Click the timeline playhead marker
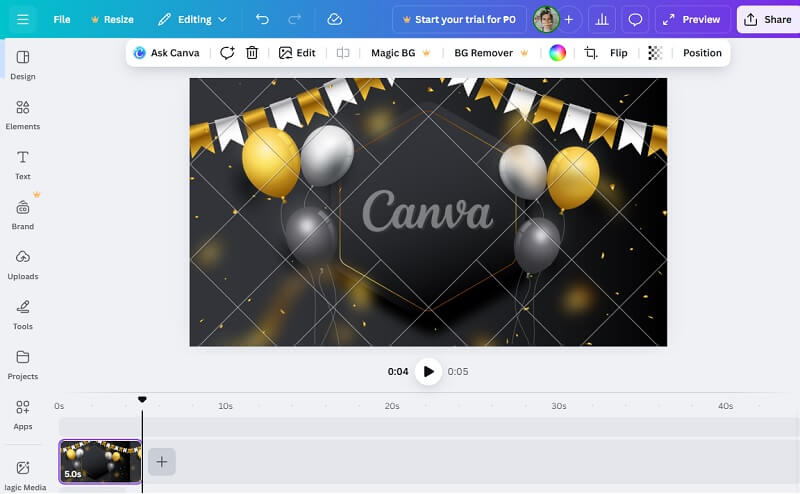The image size is (800, 494). (142, 399)
